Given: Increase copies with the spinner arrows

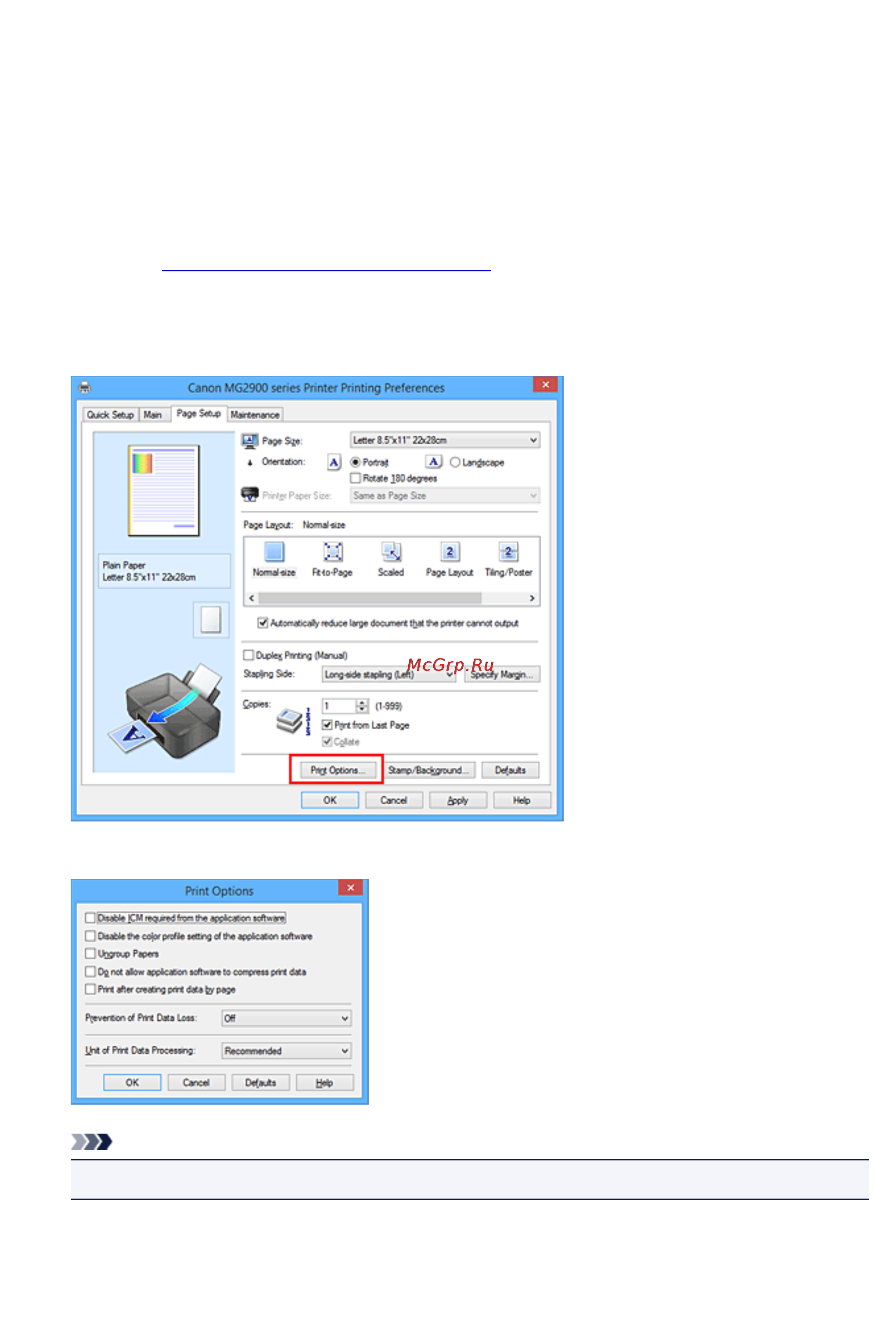Looking at the screenshot, I should [362, 703].
